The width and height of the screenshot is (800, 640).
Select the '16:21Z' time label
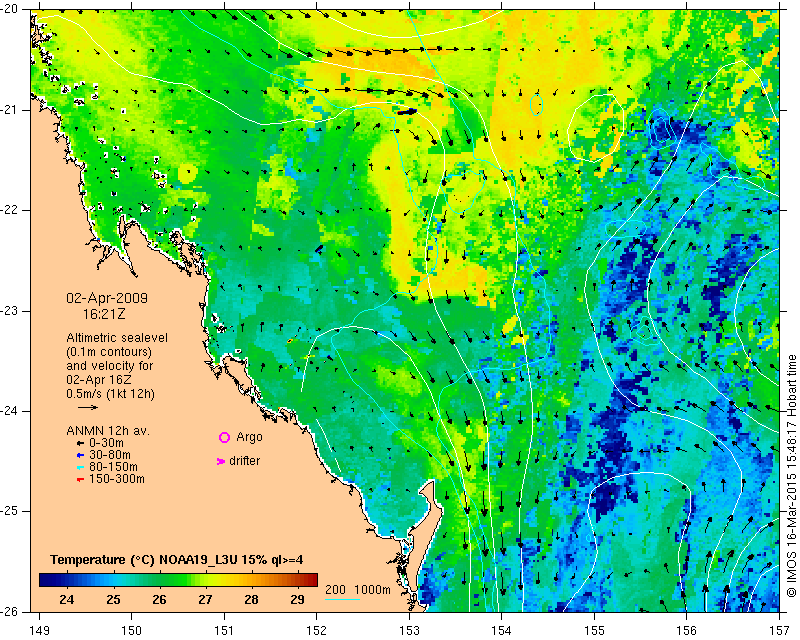(104, 314)
